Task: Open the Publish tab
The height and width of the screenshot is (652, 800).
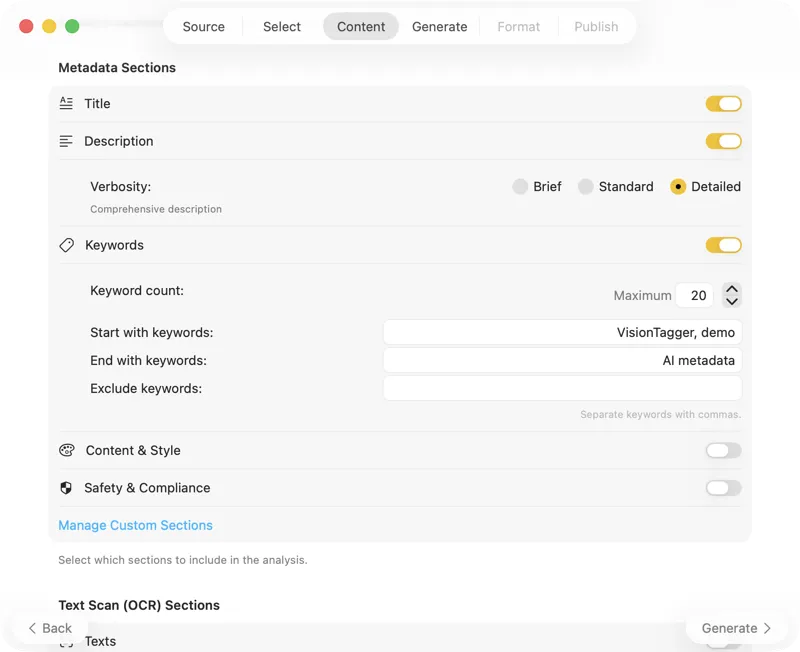Action: coord(596,27)
